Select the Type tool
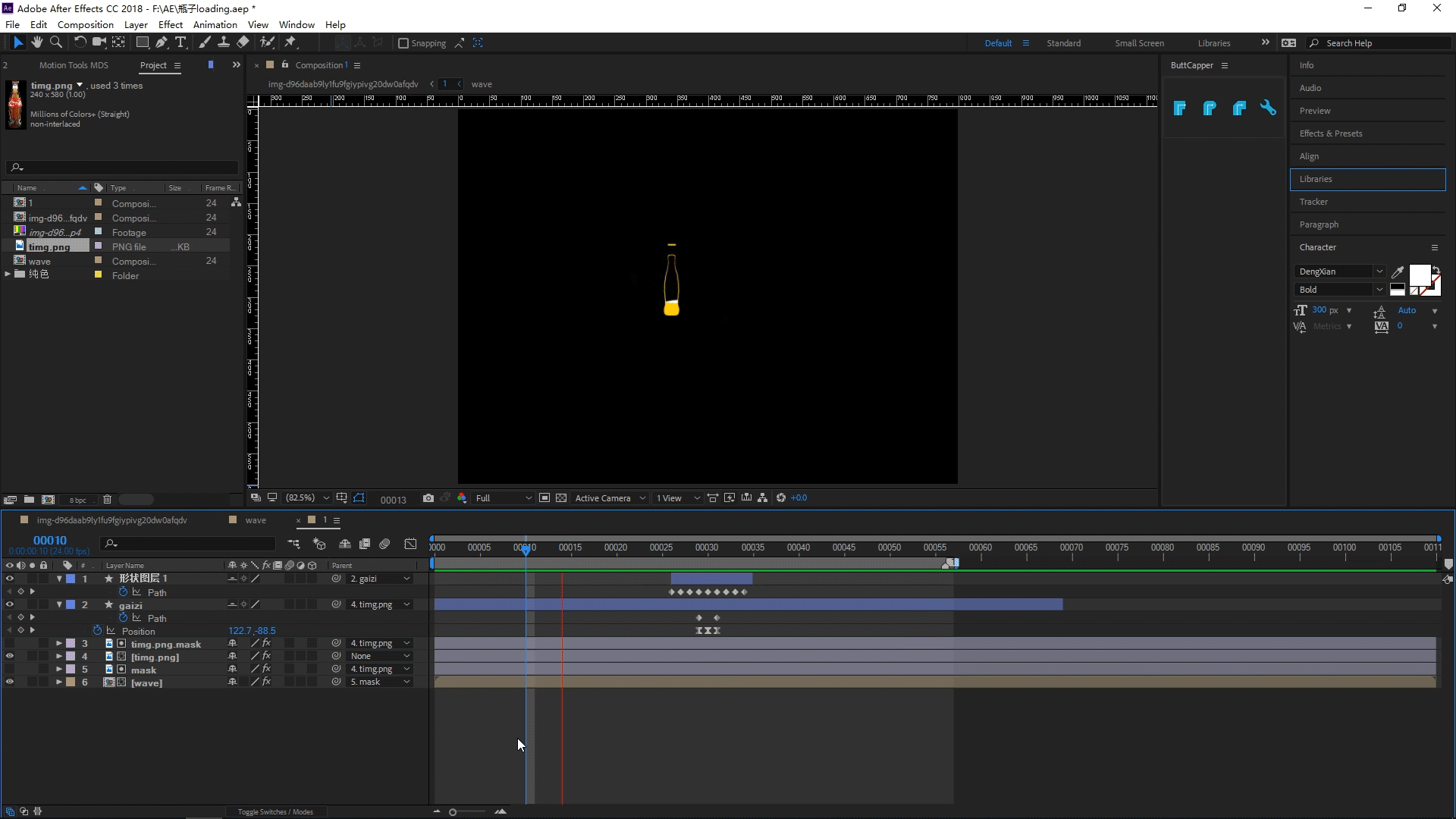This screenshot has height=819, width=1456. click(x=180, y=42)
